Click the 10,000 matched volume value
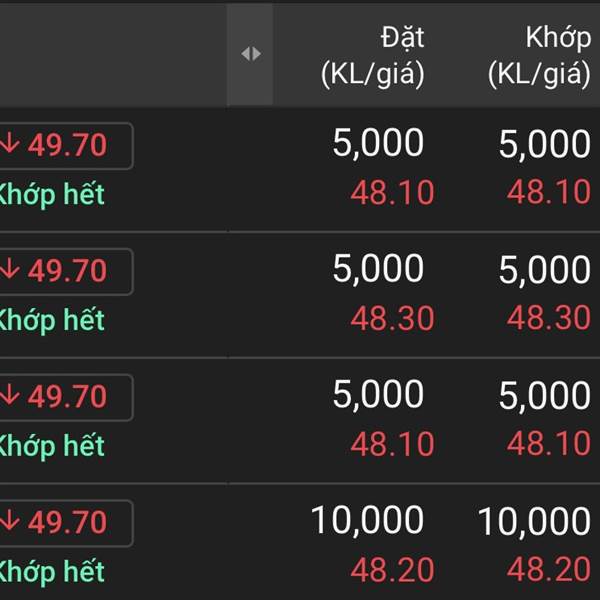This screenshot has width=600, height=600. click(534, 521)
